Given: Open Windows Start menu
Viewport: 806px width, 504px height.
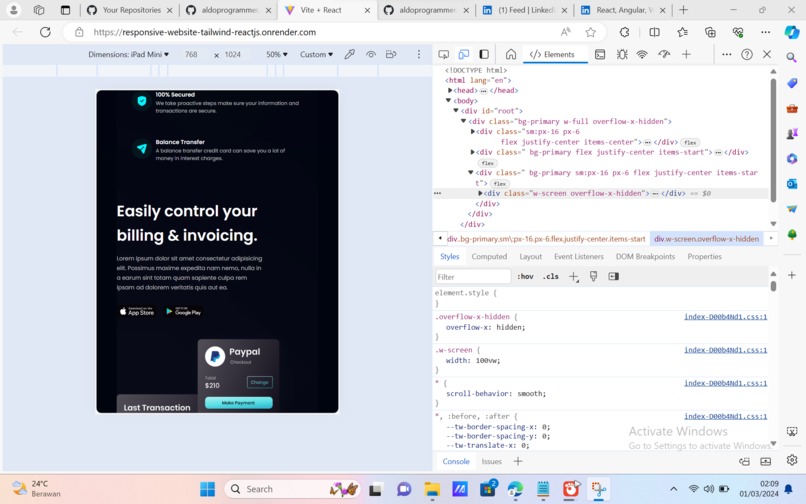Looking at the screenshot, I should [208, 489].
